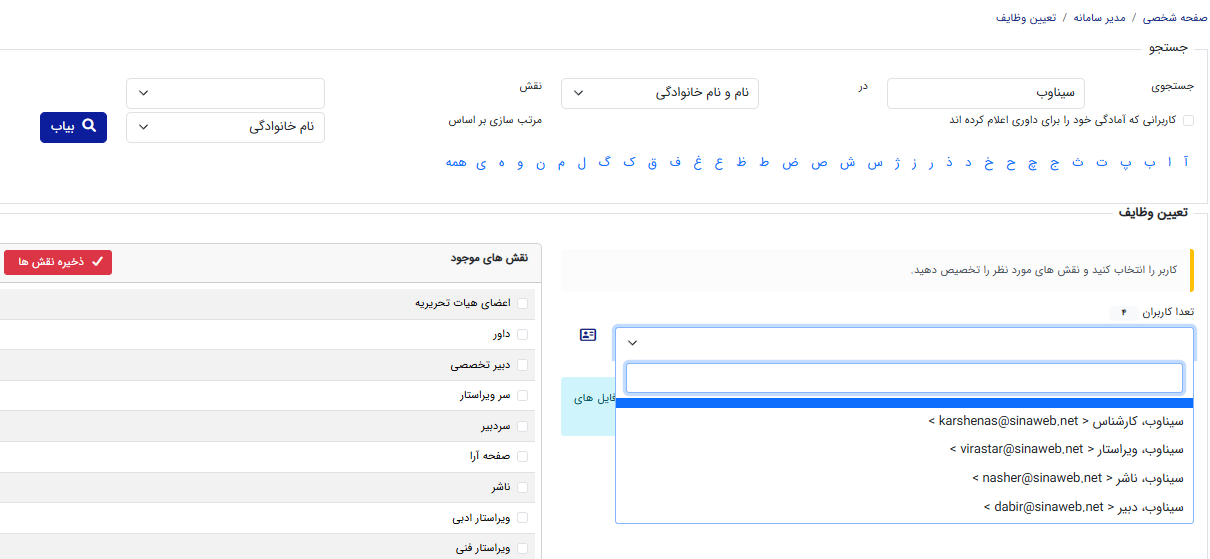Image resolution: width=1210 pixels, height=559 pixels.
Task: Click the بیاب search button
Action: tap(73, 127)
